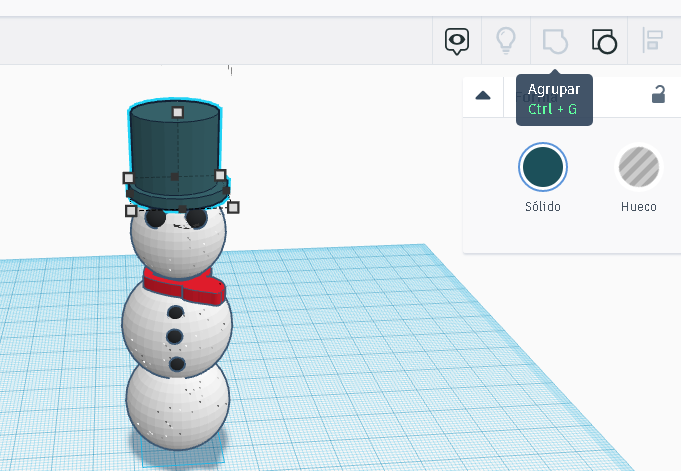The height and width of the screenshot is (471, 681).
Task: Click the Sólido label
Action: pyautogui.click(x=542, y=207)
